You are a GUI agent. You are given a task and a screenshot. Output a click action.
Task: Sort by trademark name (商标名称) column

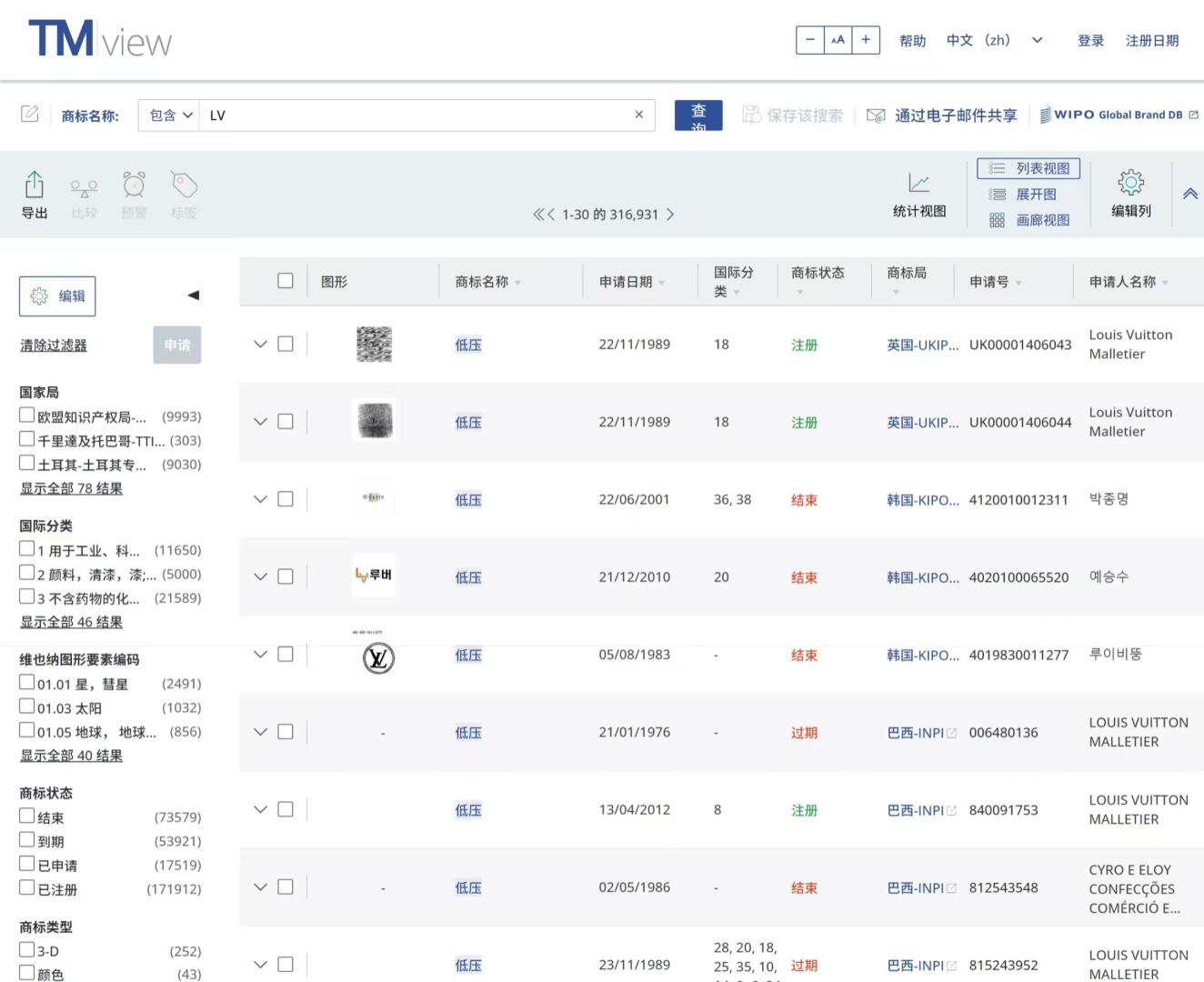pos(488,283)
